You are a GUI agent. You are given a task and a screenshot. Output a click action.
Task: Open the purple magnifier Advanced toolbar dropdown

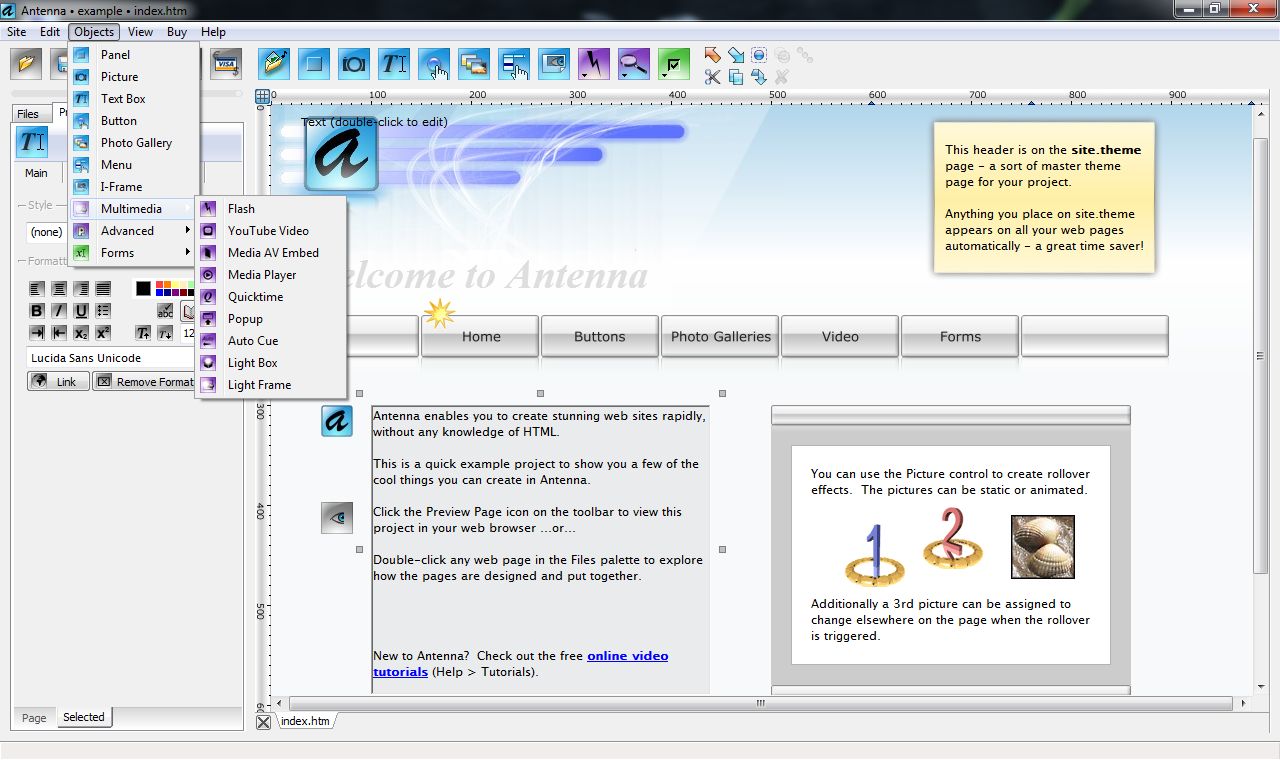point(634,64)
